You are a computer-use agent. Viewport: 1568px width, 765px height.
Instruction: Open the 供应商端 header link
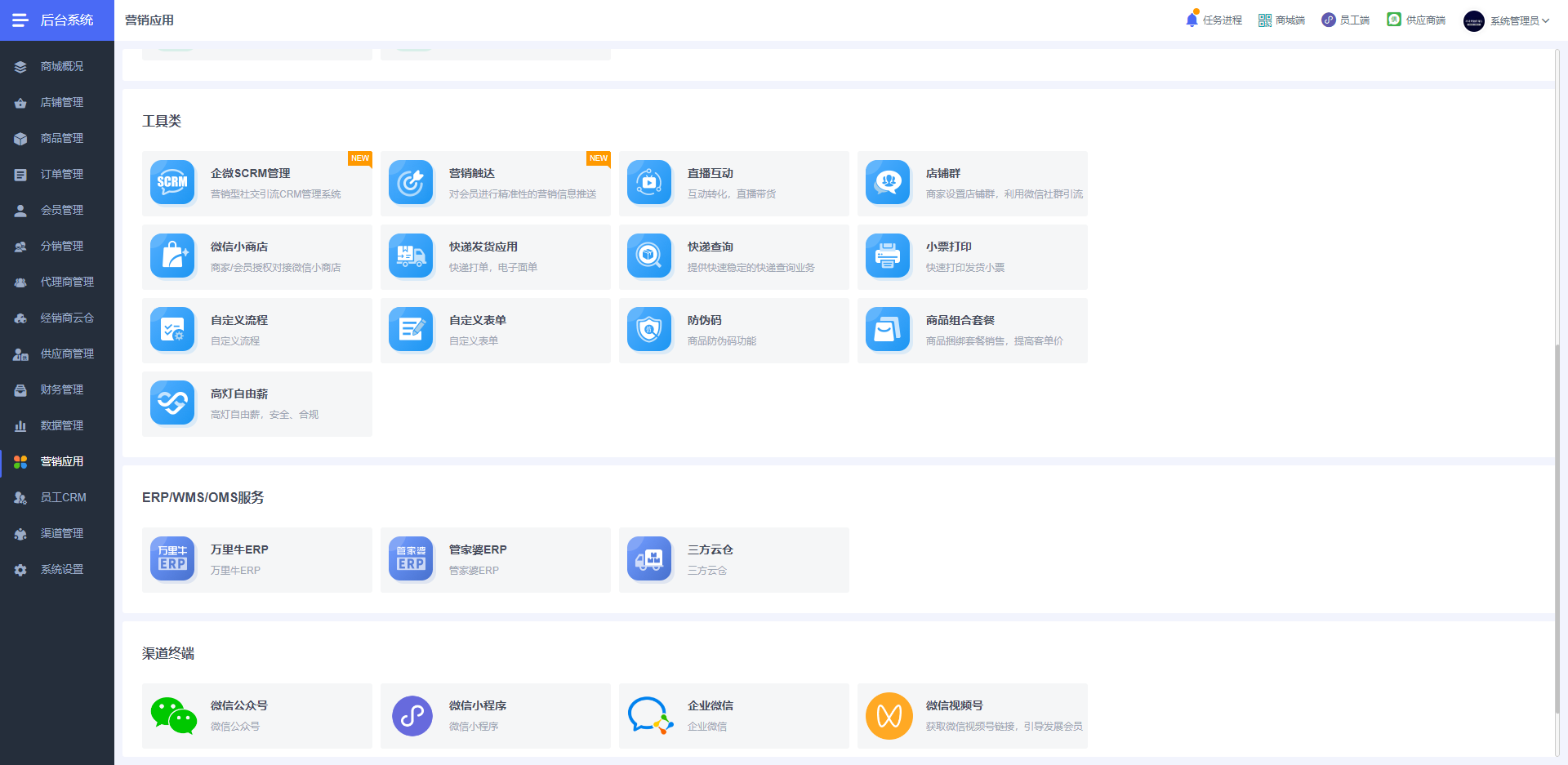[x=1416, y=20]
